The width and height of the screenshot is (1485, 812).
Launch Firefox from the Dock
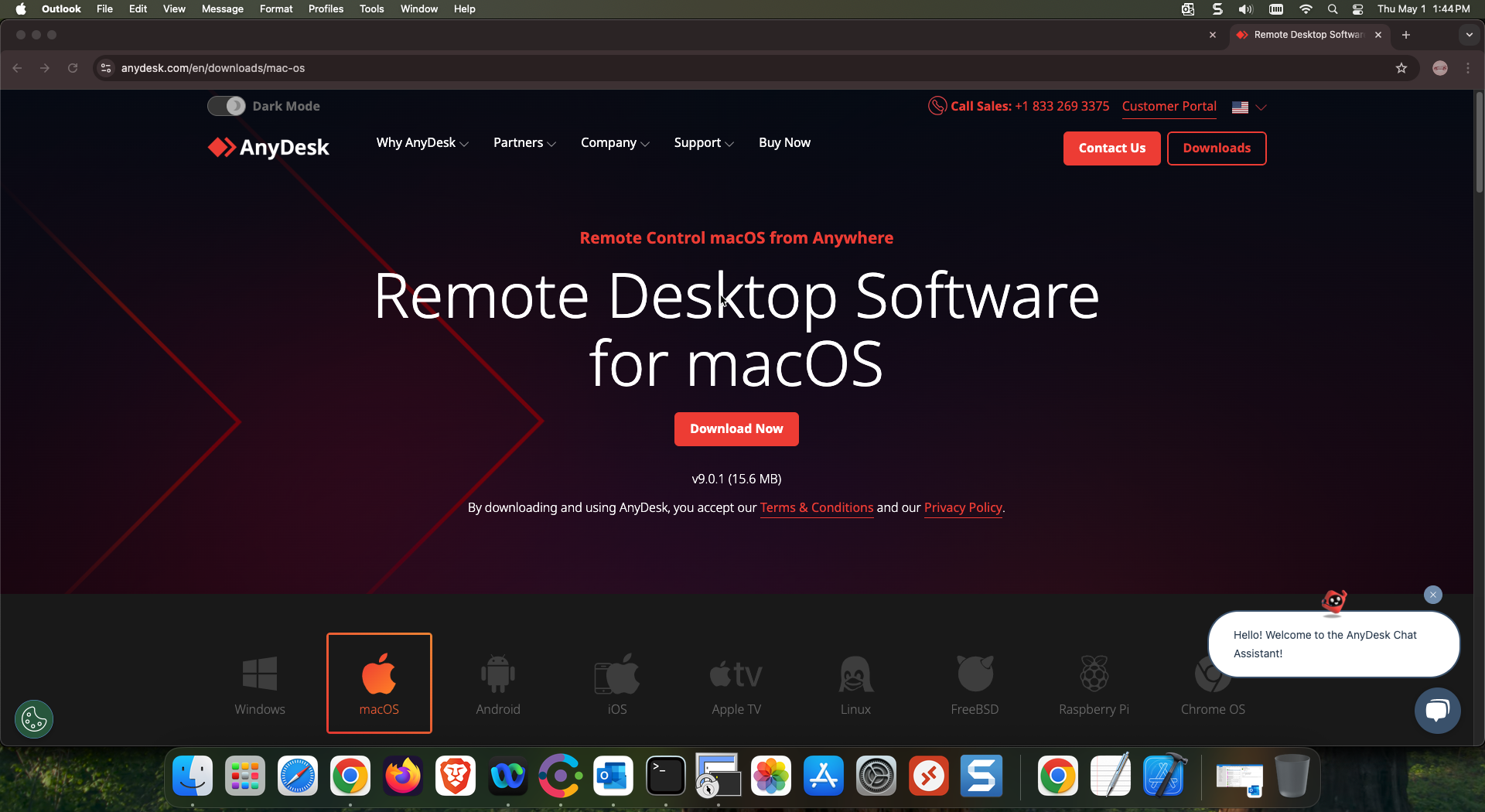[x=403, y=776]
